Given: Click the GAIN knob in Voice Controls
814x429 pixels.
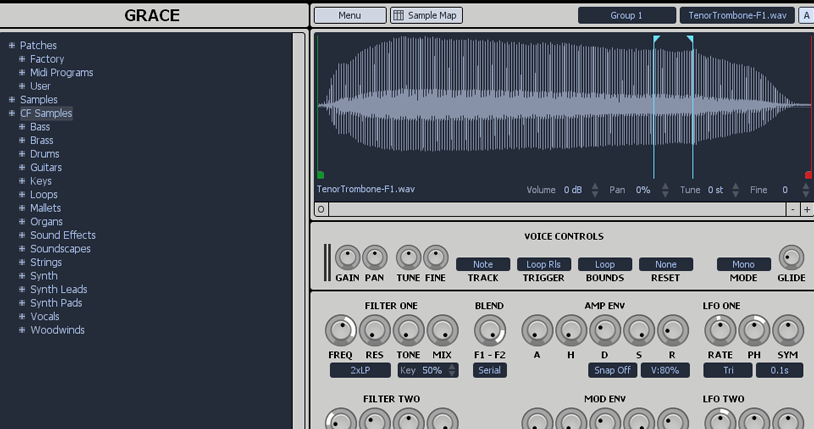Looking at the screenshot, I should (x=347, y=258).
